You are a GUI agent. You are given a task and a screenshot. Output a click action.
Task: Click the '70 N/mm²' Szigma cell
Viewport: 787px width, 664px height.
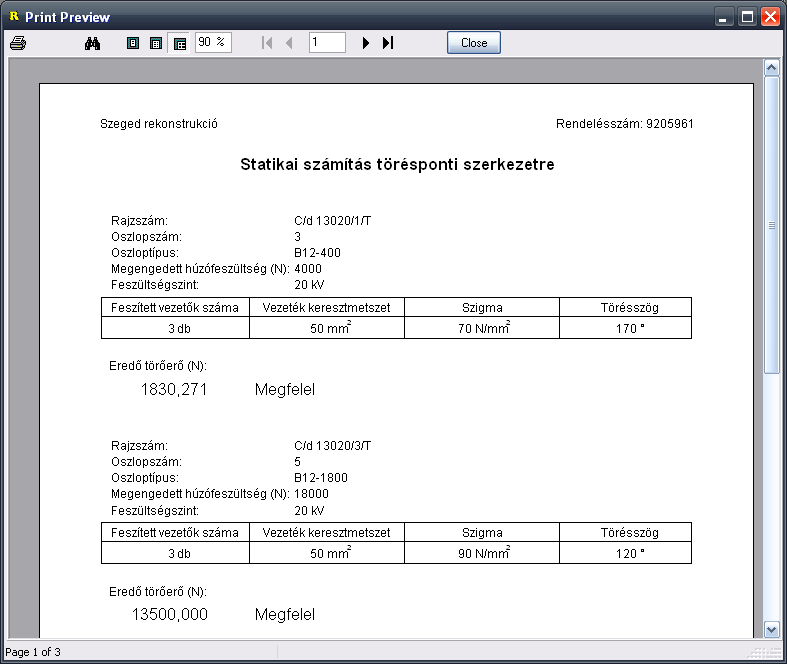coord(484,328)
